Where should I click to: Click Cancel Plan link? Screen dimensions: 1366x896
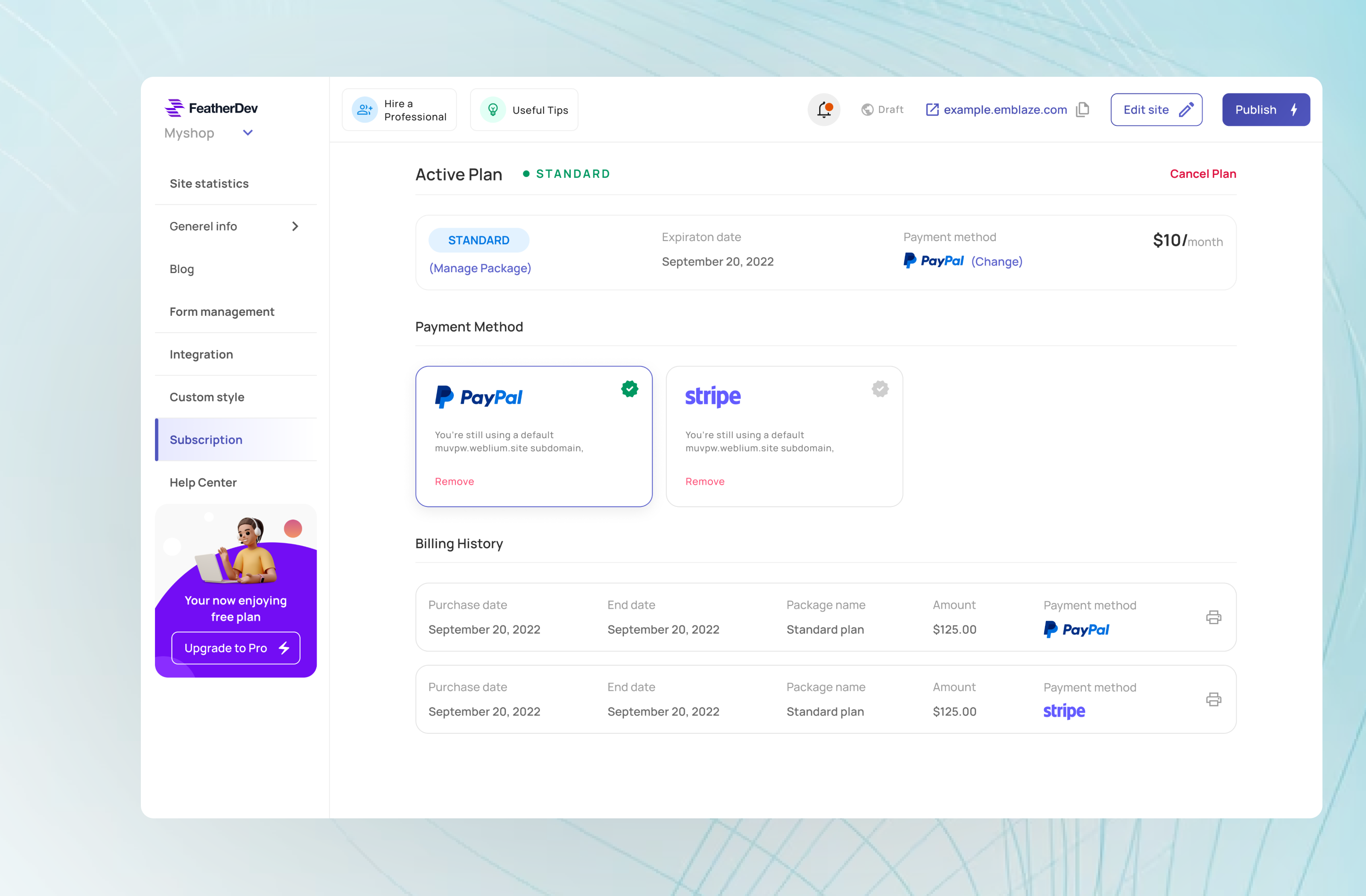1203,174
